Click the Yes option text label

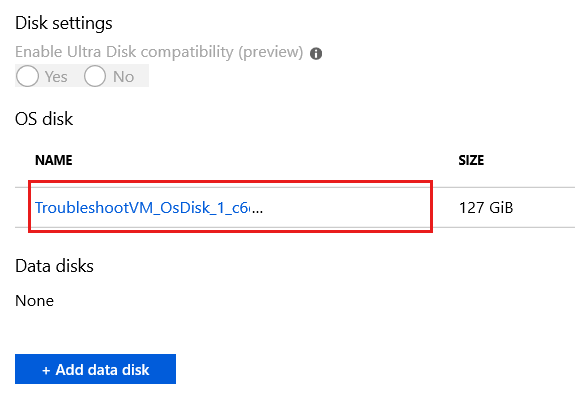[x=56, y=77]
